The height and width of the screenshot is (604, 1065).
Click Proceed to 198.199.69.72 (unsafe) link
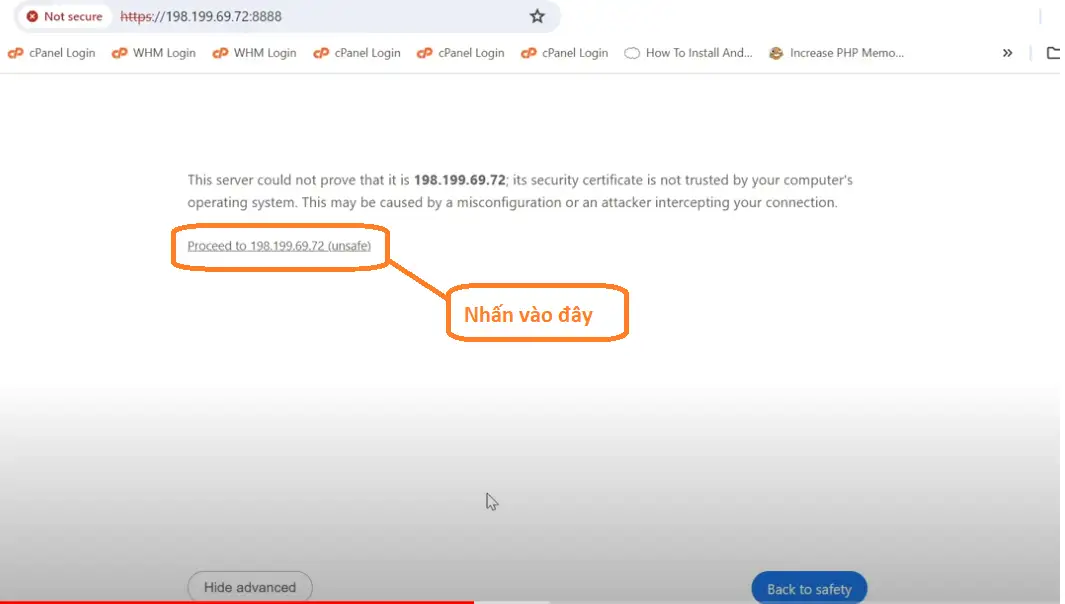[279, 246]
